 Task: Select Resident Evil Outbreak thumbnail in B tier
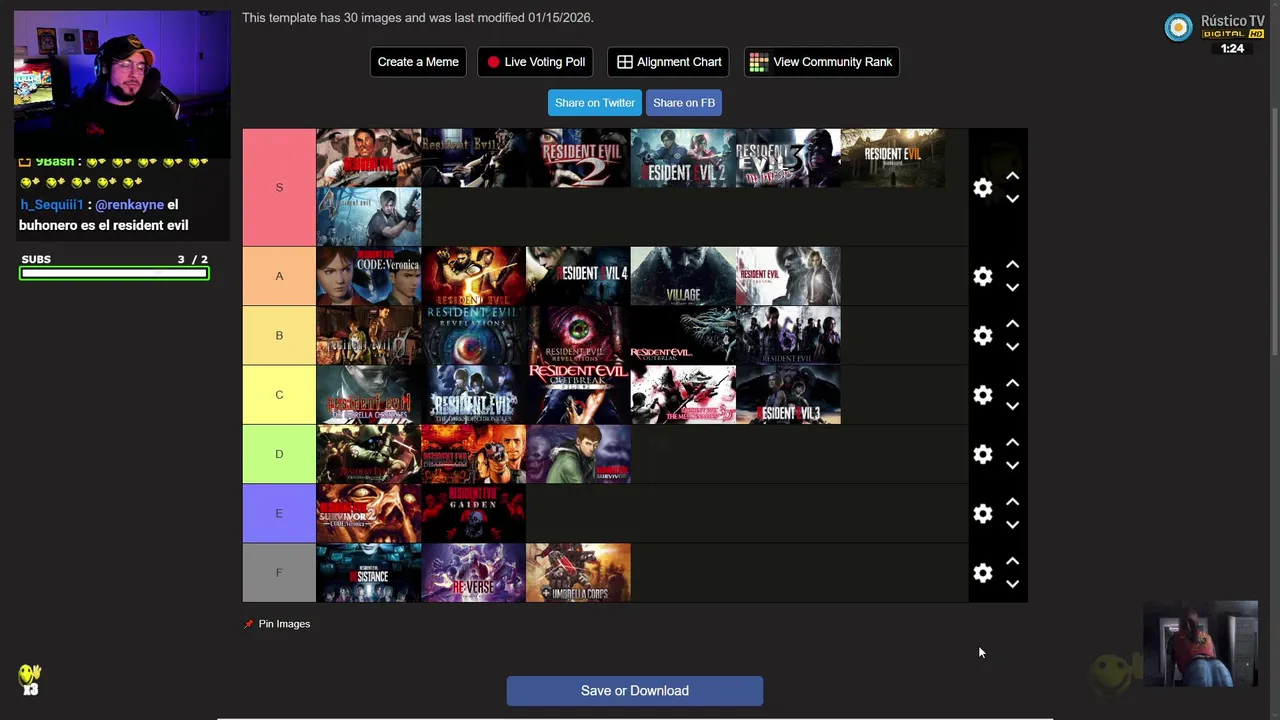[x=683, y=335]
